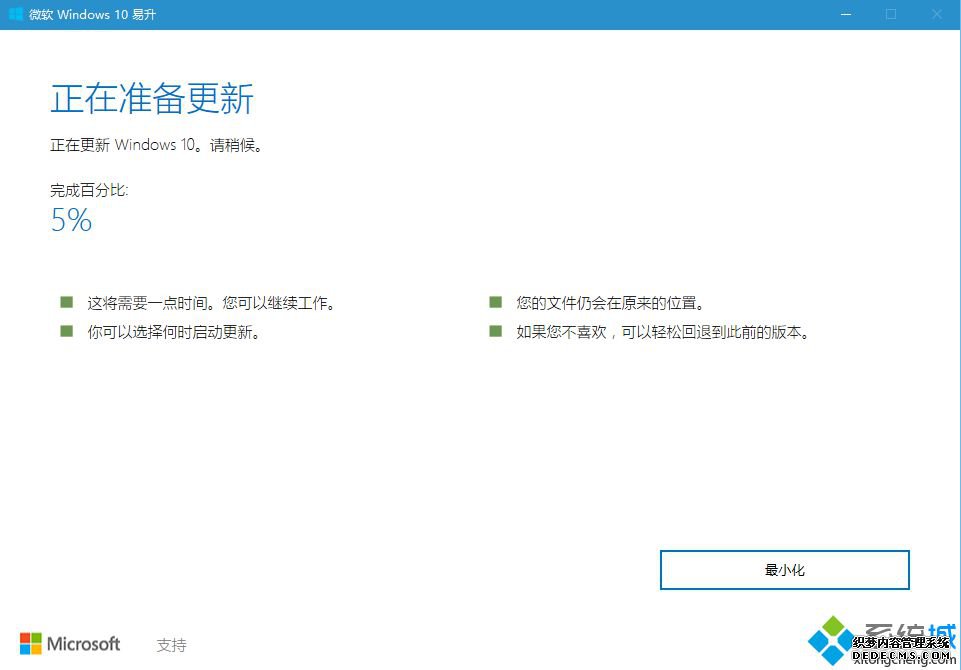Click the 正在准备更新 heading
Screen dimensions: 961x670
point(152,98)
